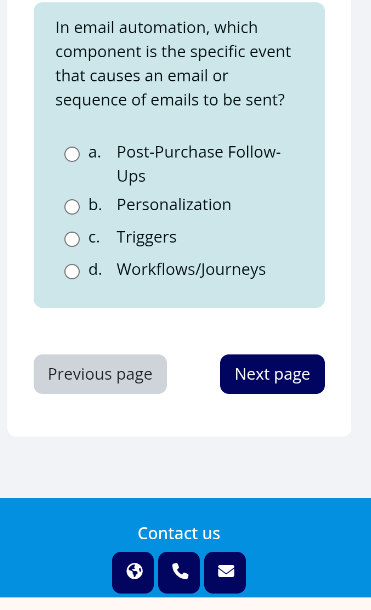The width and height of the screenshot is (371, 610).
Task: Open the website globe contact icon
Action: click(133, 572)
